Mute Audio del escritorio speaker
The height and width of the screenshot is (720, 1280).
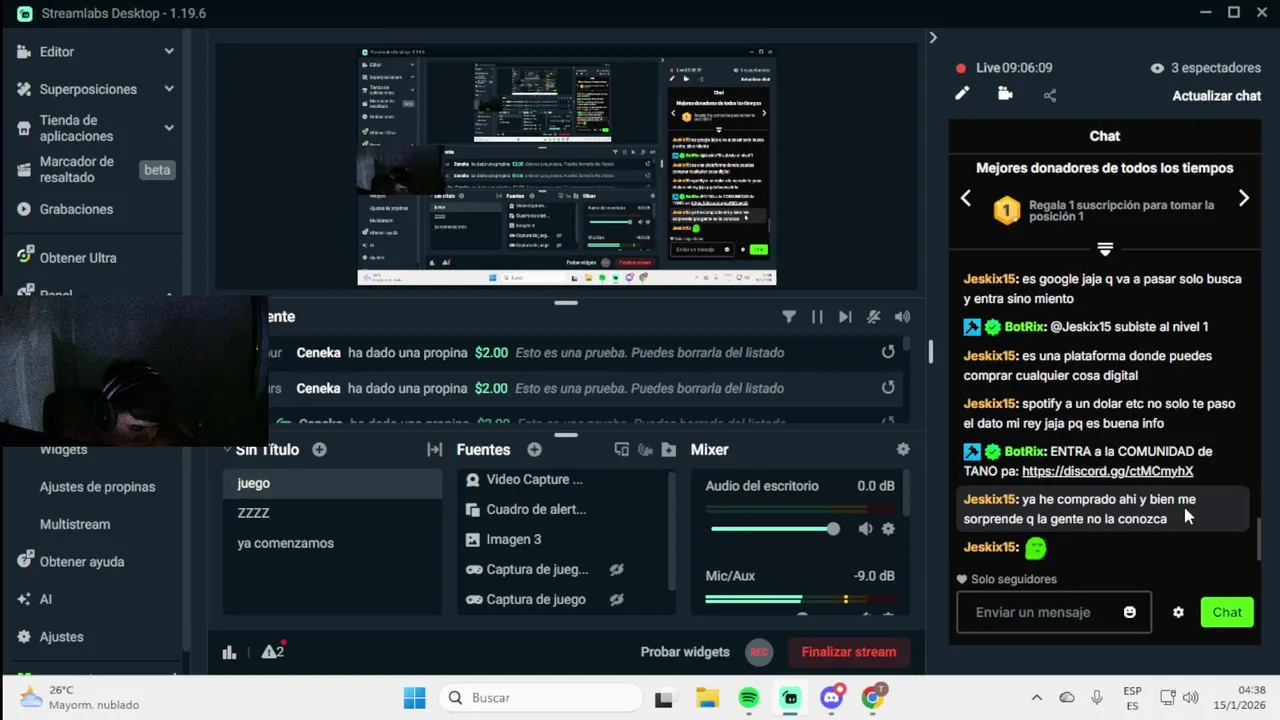pos(865,529)
